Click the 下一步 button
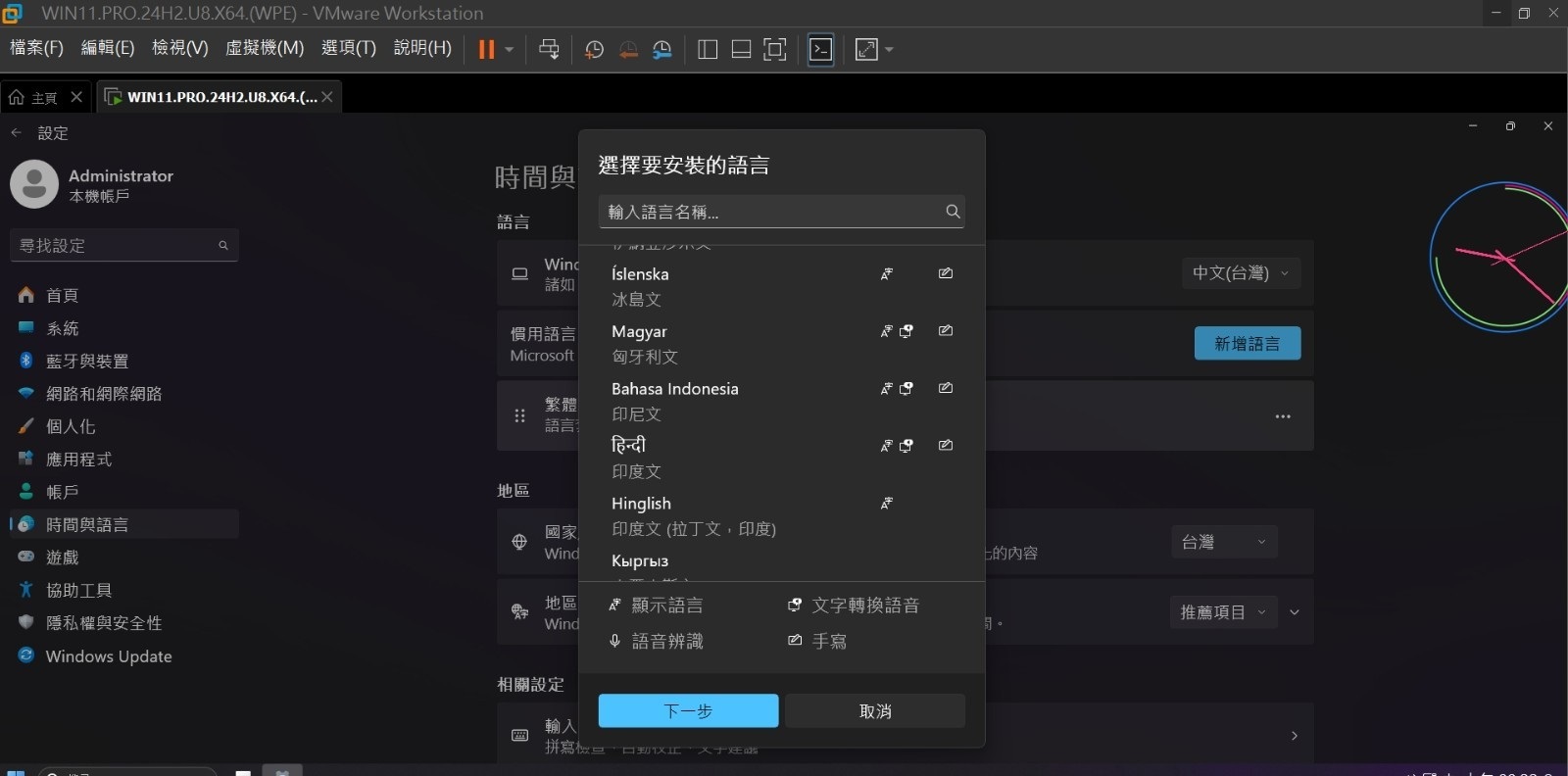This screenshot has height=776, width=1568. point(688,710)
